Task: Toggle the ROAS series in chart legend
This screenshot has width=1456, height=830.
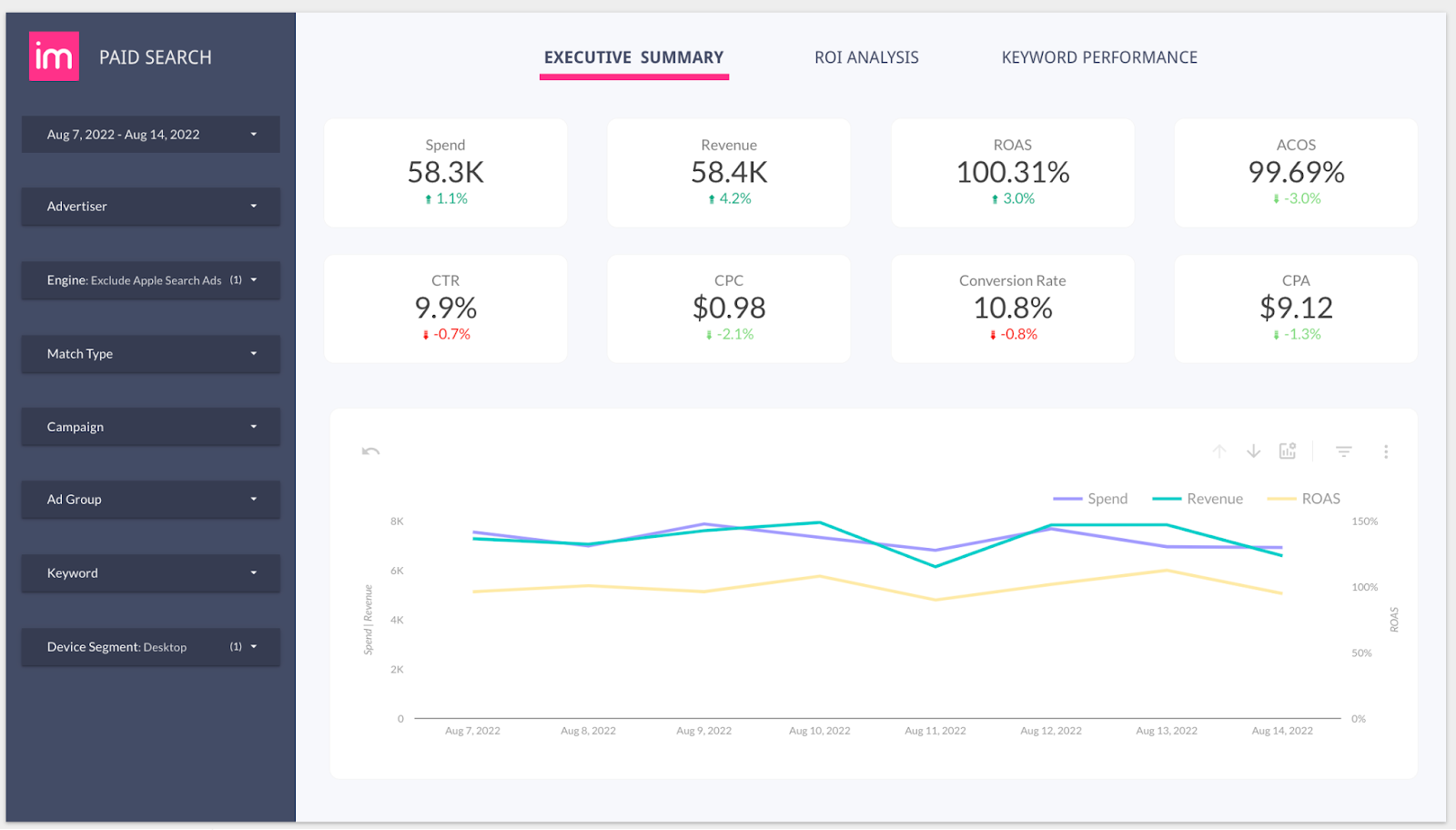Action: 1305,499
